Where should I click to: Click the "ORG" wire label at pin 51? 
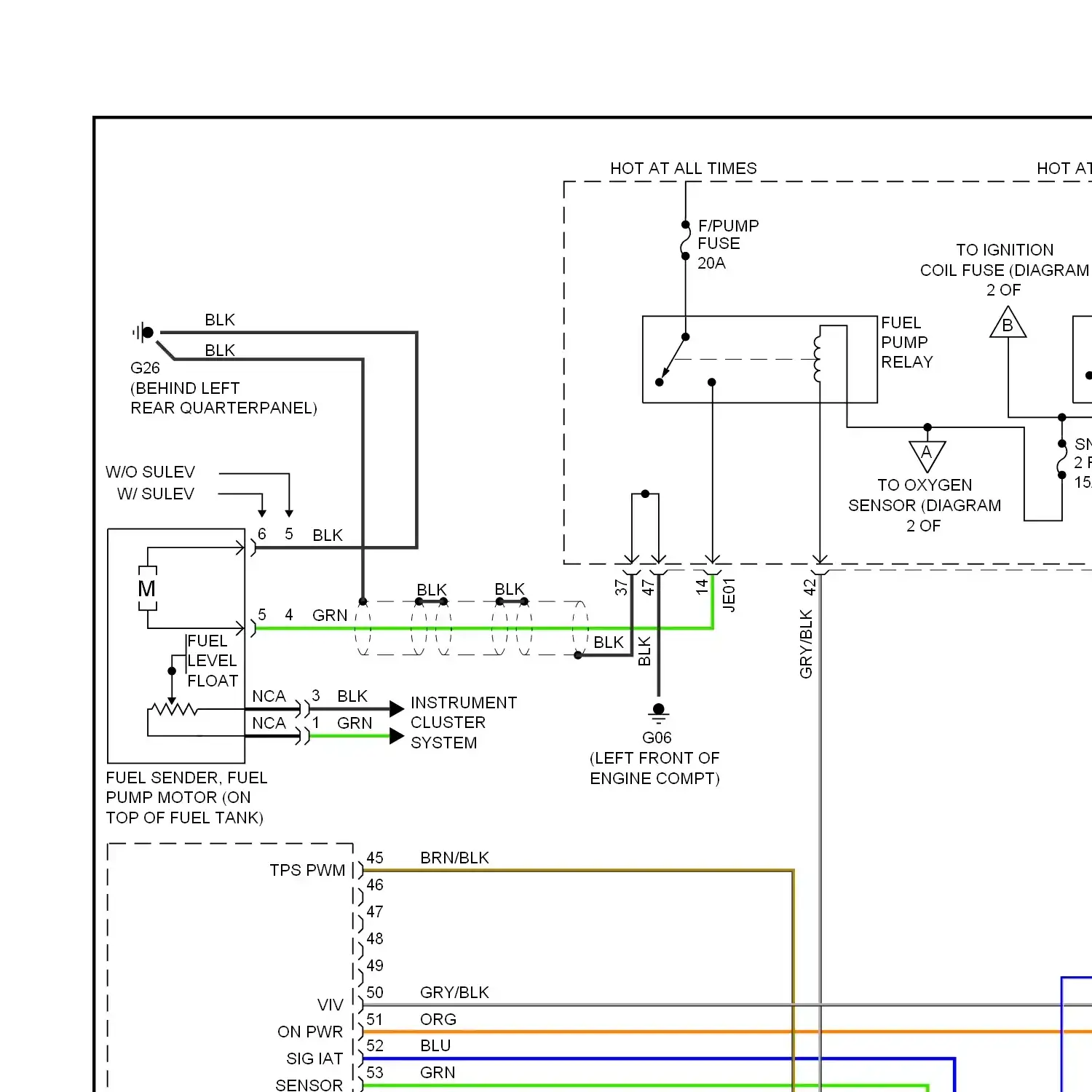[438, 1019]
